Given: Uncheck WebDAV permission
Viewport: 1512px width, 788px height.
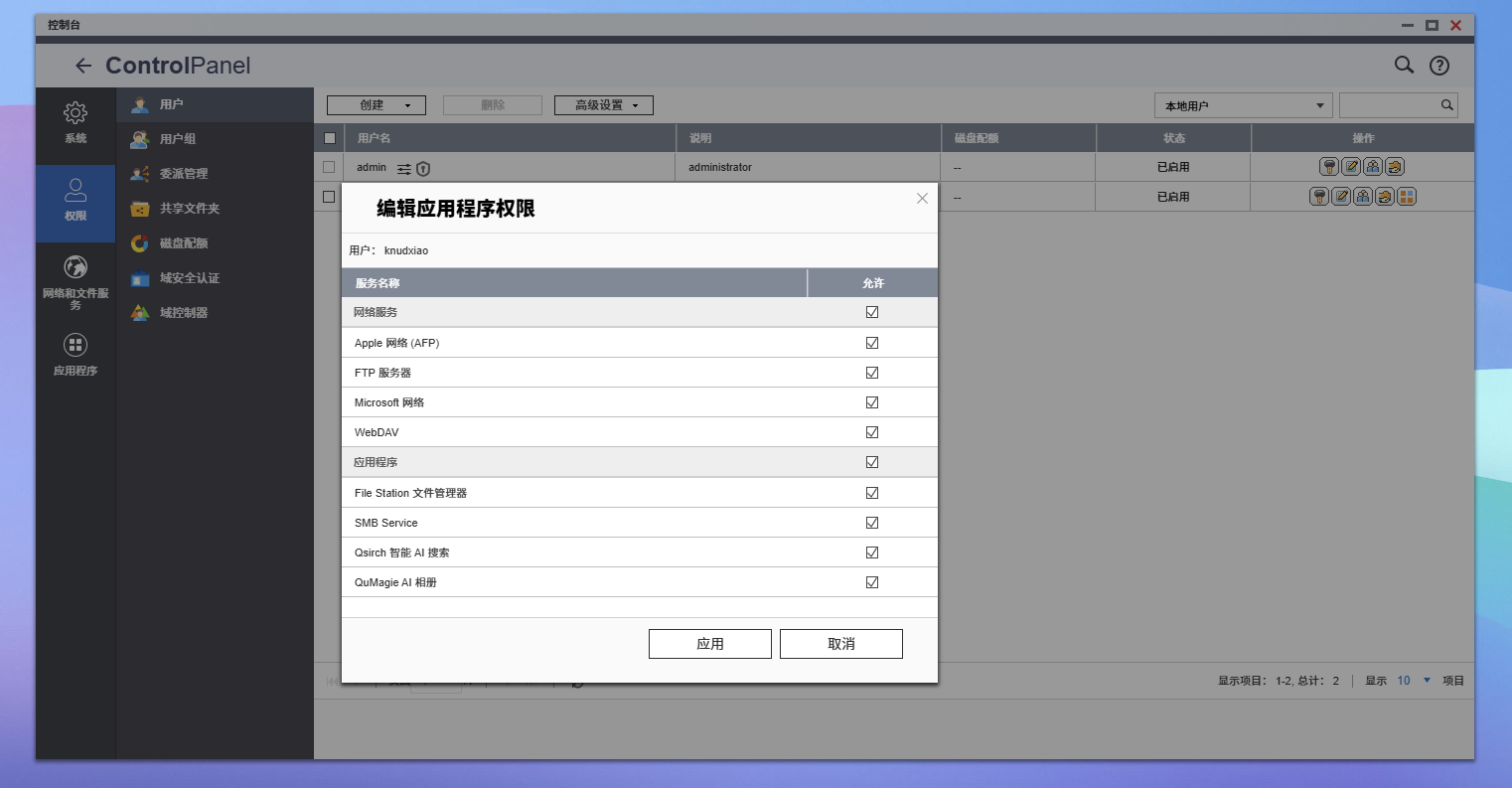Looking at the screenshot, I should click(x=872, y=432).
